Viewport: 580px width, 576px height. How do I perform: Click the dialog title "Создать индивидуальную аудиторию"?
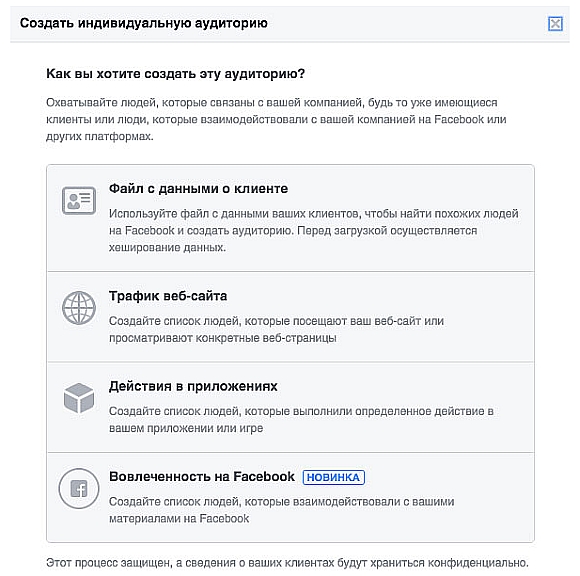point(144,23)
